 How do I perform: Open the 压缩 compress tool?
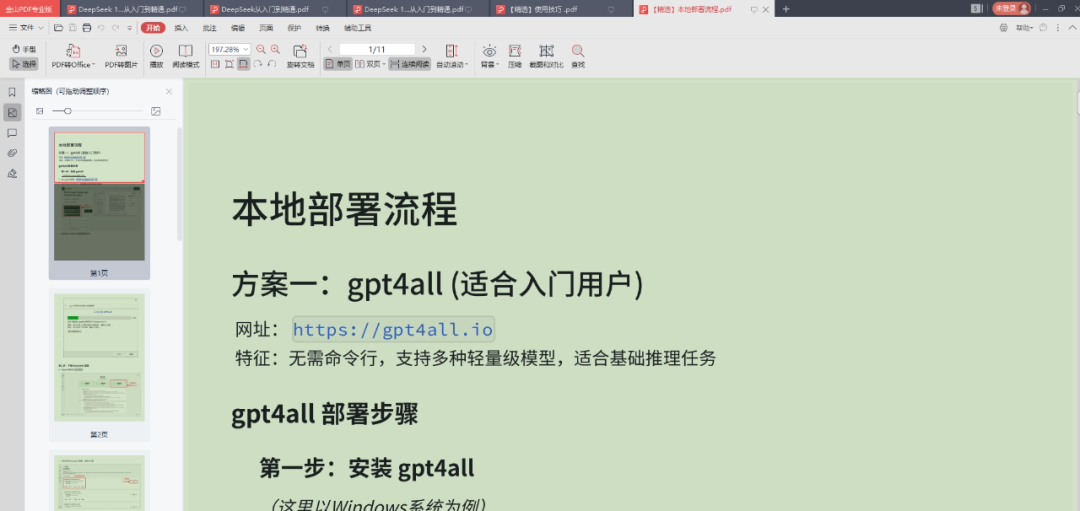coord(515,56)
